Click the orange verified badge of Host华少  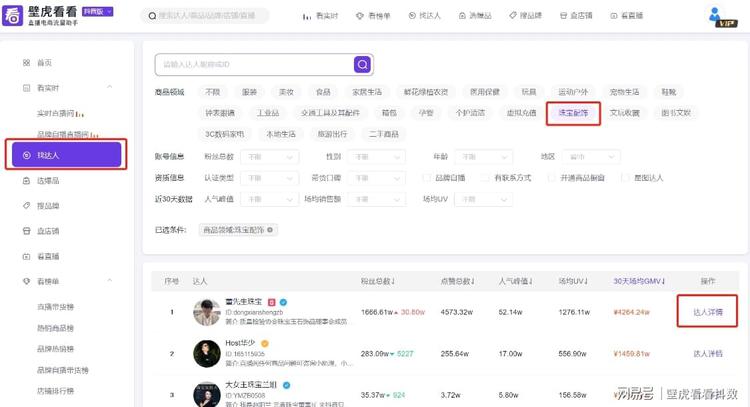pos(265,343)
